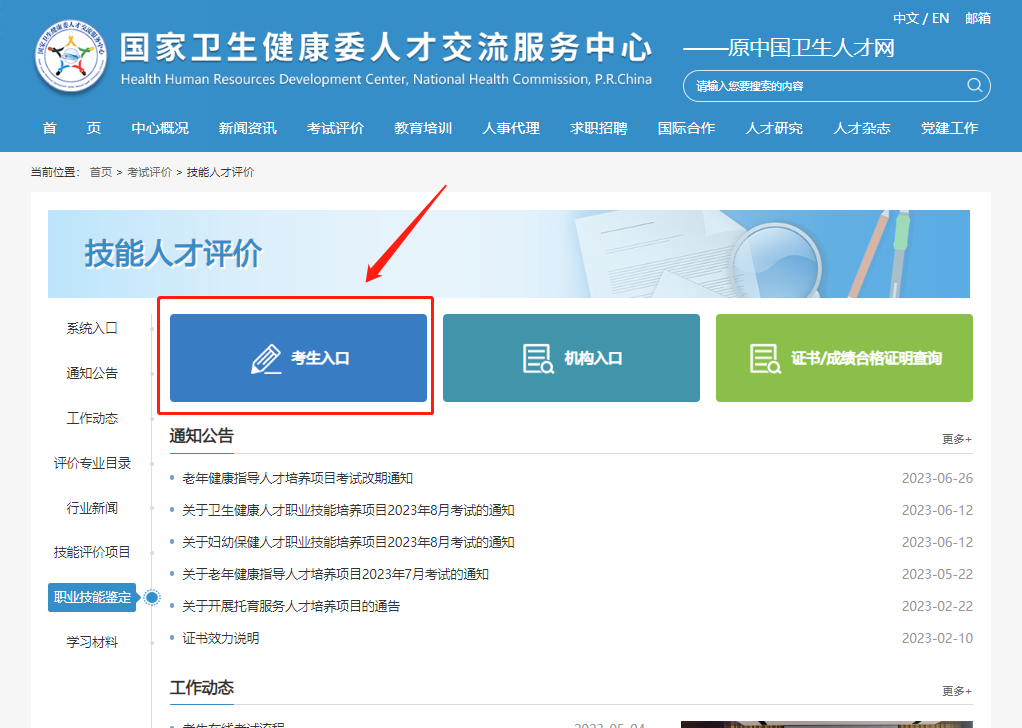Select the highlighted 职业技能鉴定 sidebar entry
The width and height of the screenshot is (1022, 728).
92,597
